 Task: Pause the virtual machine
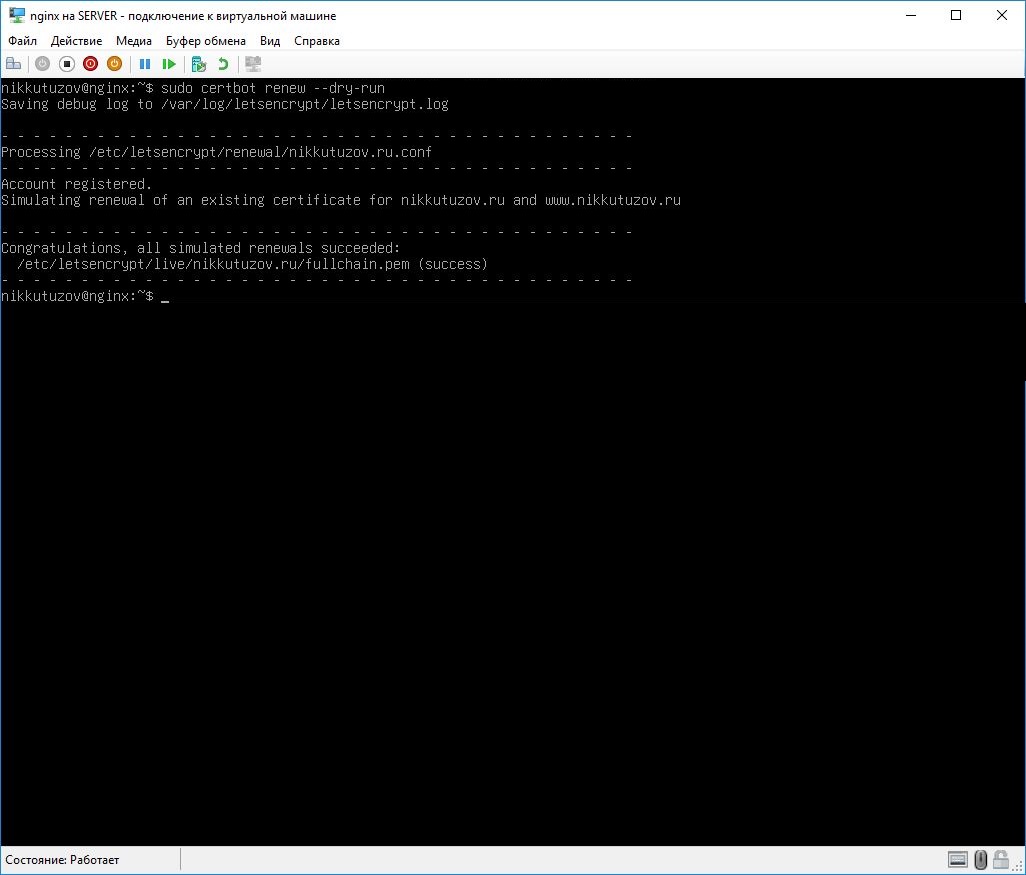[x=145, y=64]
